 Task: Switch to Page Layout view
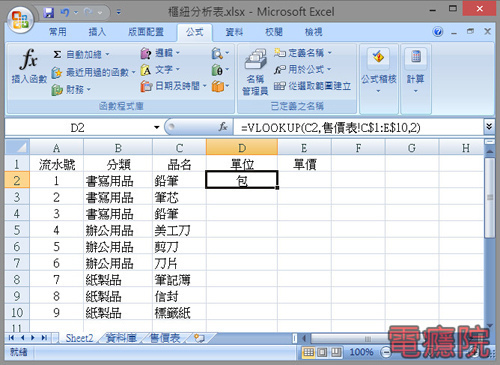322,352
